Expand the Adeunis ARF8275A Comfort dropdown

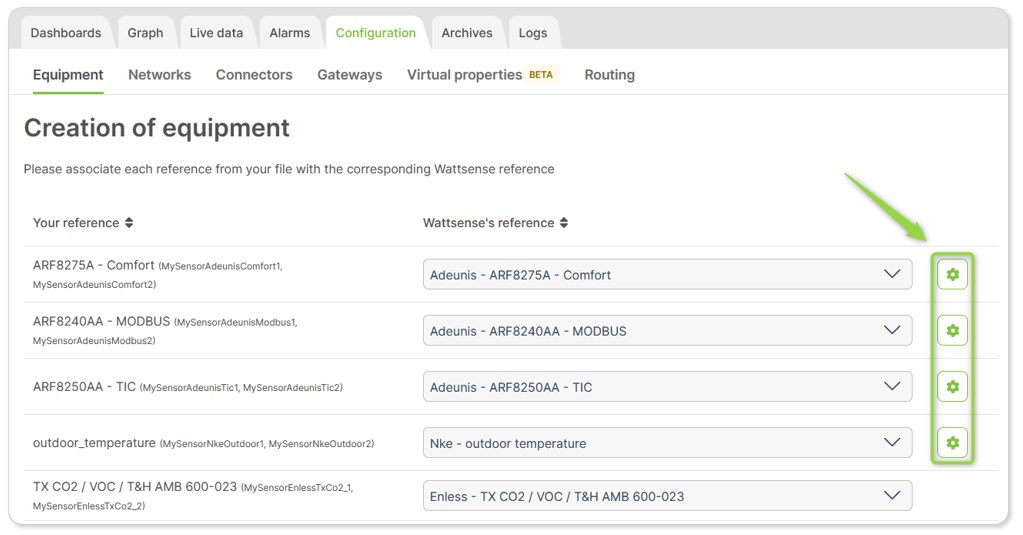667,275
